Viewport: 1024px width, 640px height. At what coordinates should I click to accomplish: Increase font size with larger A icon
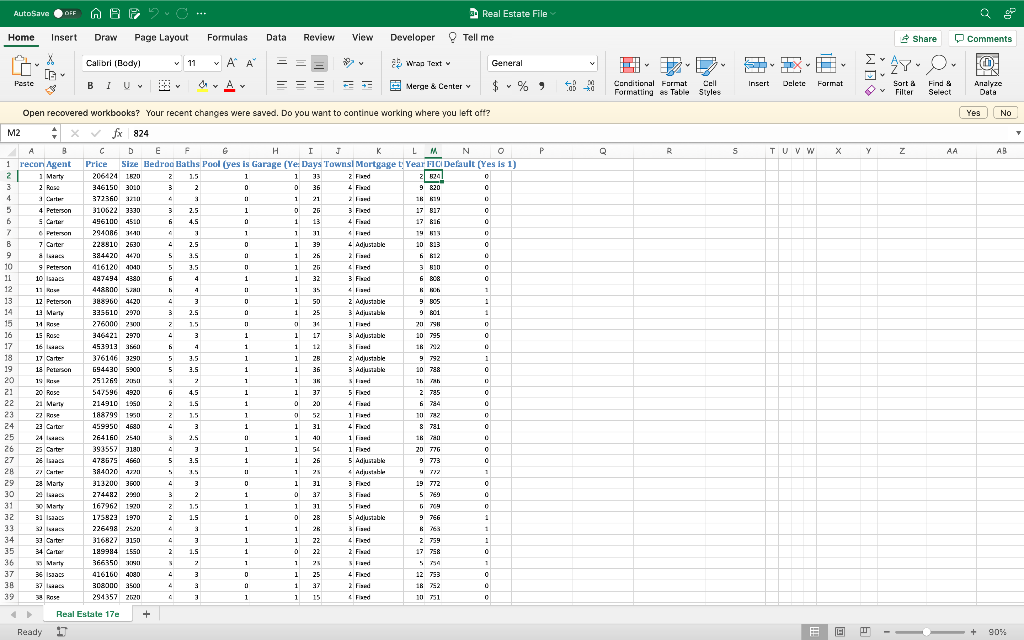pyautogui.click(x=232, y=63)
